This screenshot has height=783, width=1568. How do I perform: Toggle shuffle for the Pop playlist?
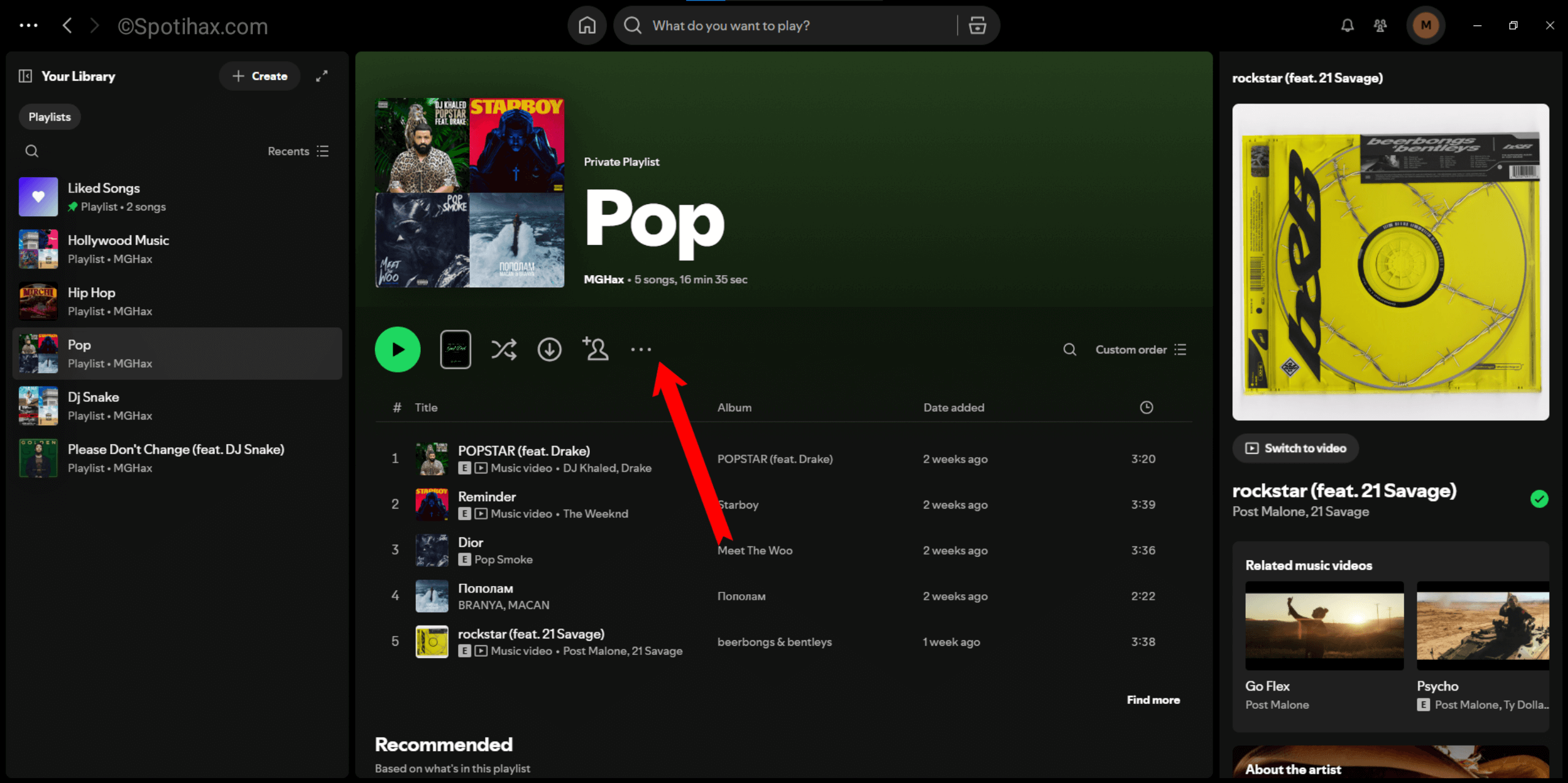[x=503, y=349]
